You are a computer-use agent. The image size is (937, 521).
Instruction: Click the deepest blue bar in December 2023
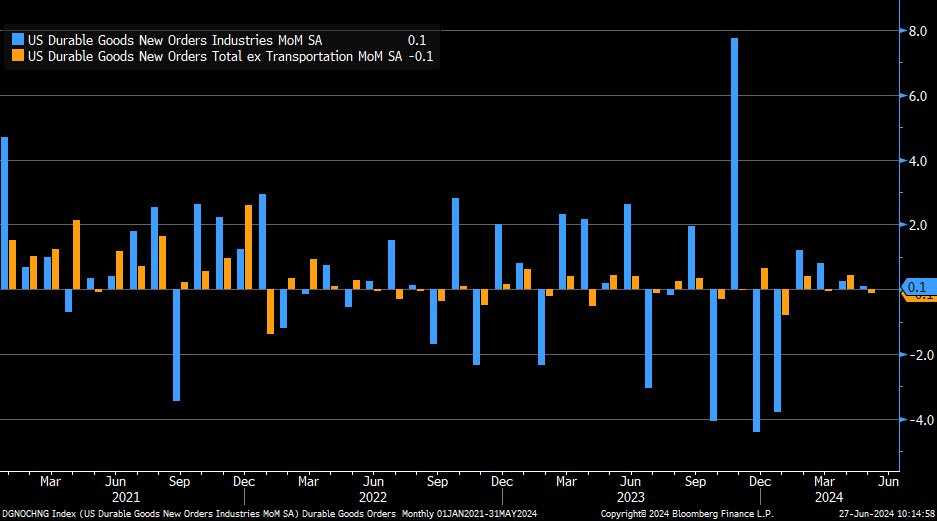756,360
